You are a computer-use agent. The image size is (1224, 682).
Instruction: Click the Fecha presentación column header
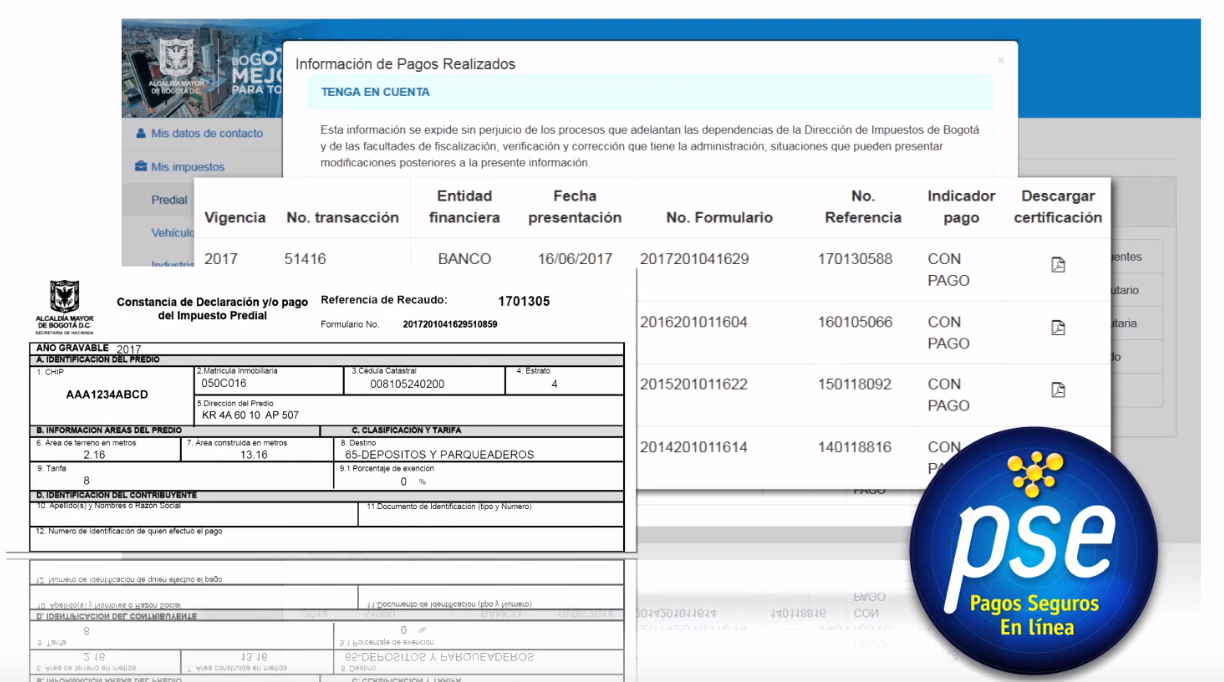pos(575,207)
